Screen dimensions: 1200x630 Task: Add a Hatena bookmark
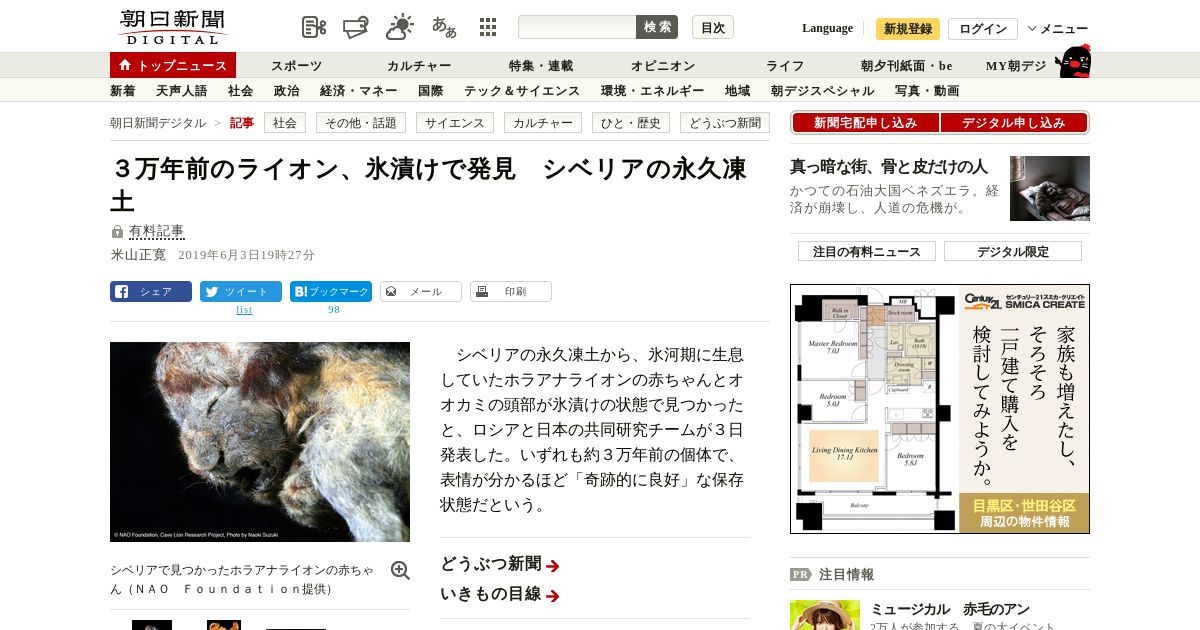click(331, 292)
